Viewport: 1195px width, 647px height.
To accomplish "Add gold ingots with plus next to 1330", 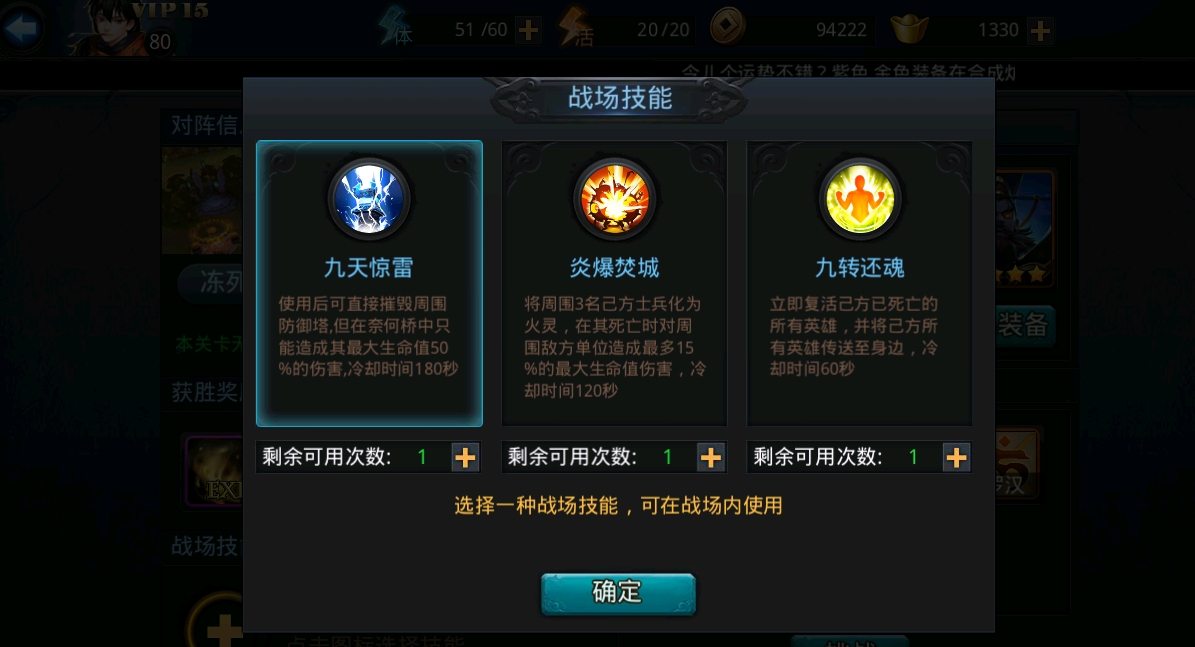I will [1040, 30].
